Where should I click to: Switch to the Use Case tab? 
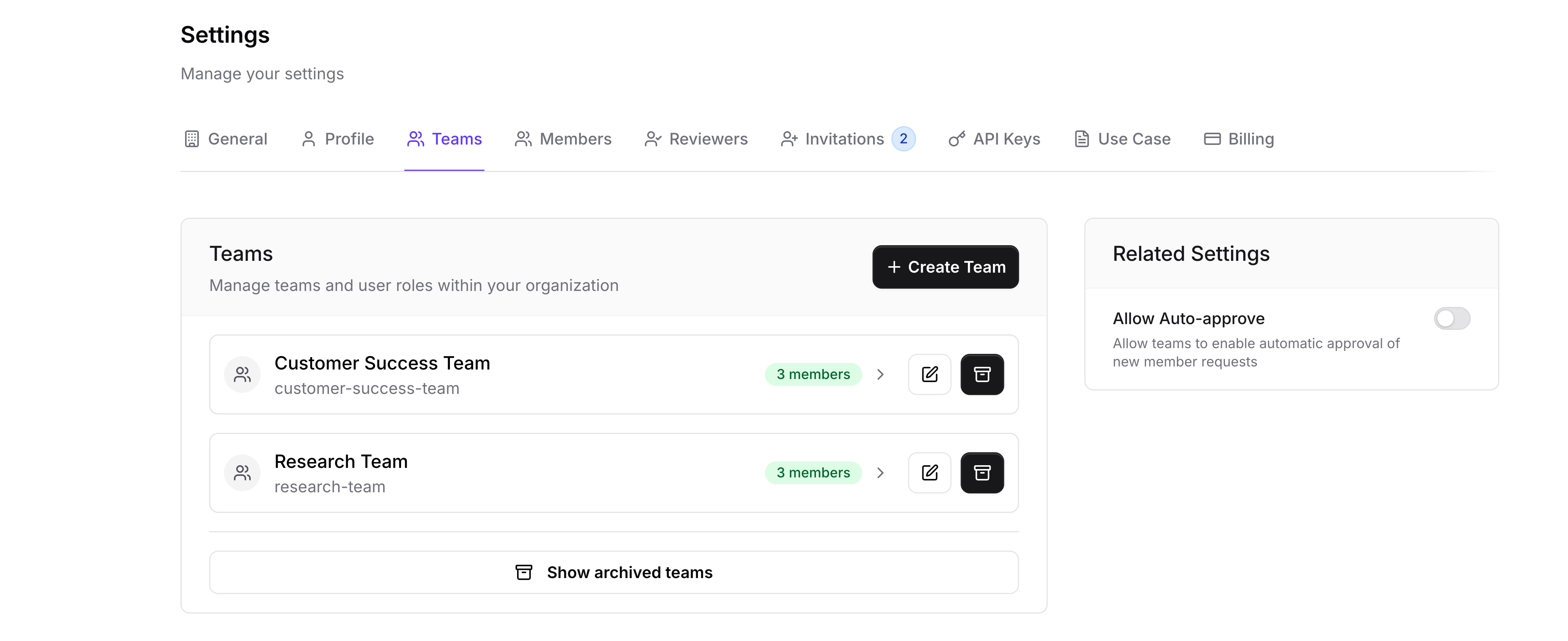click(x=1122, y=139)
